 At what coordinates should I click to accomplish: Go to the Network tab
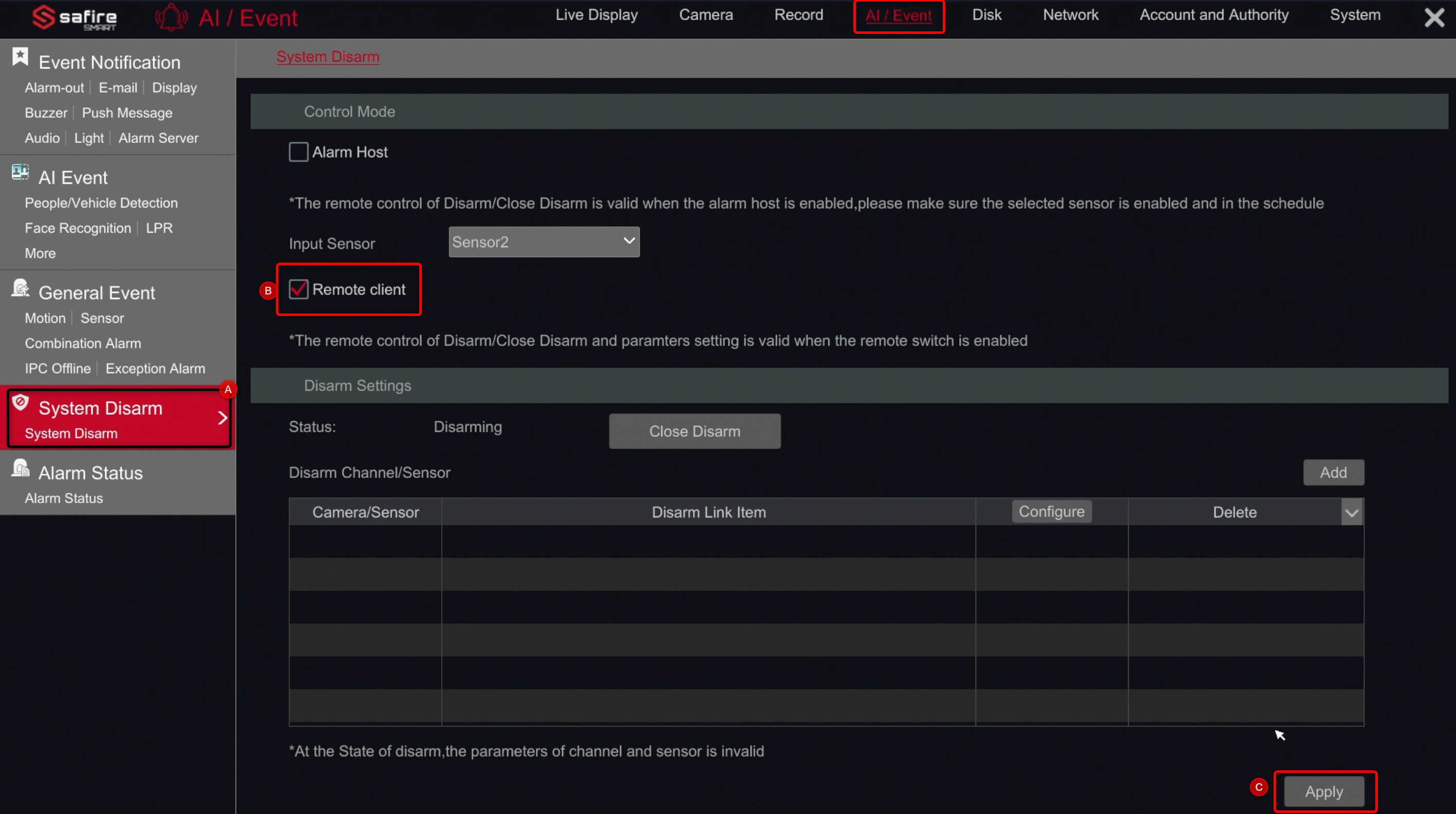coord(1071,15)
